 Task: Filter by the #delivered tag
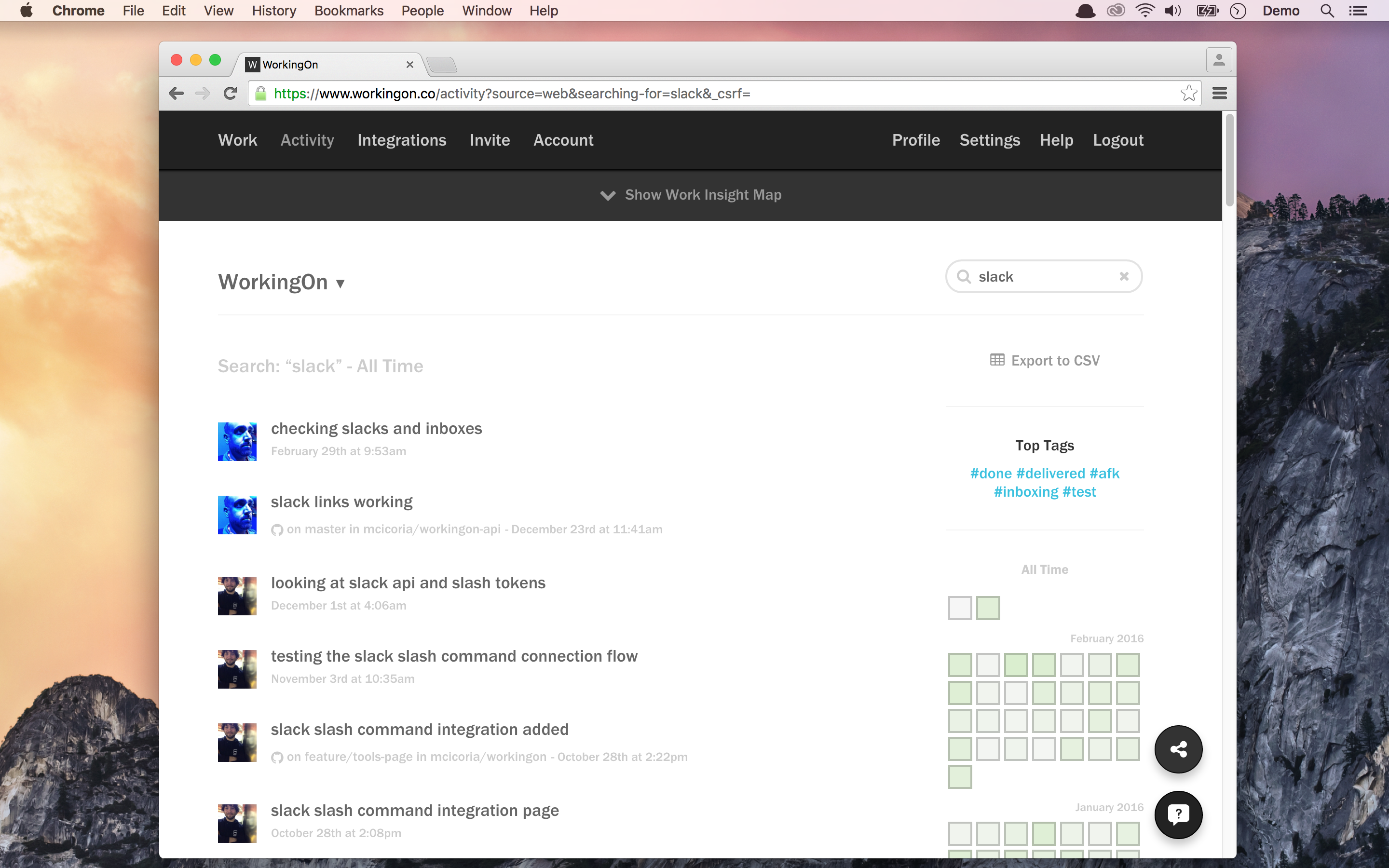[1050, 473]
